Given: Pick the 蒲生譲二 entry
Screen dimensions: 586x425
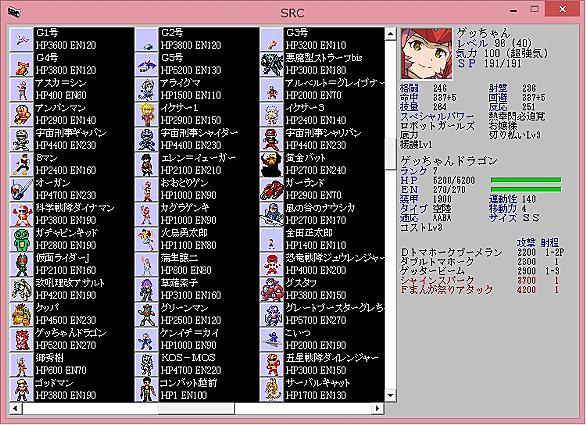Looking at the screenshot, I should [197, 265].
